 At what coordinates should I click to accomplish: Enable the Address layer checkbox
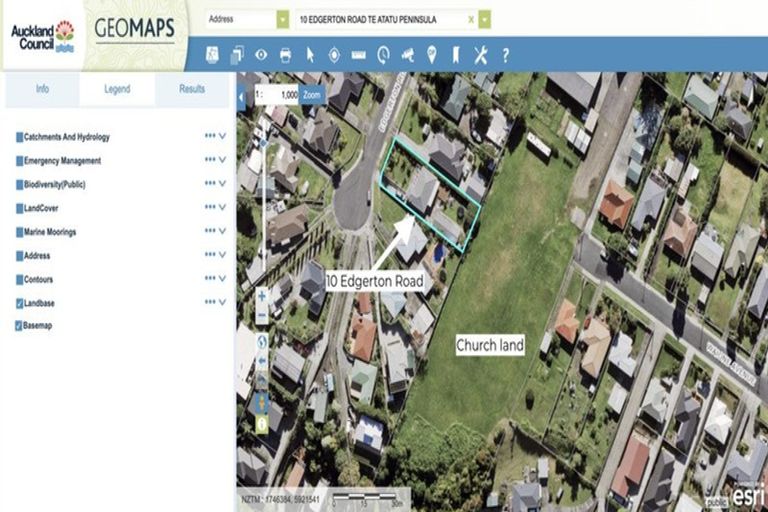20,256
